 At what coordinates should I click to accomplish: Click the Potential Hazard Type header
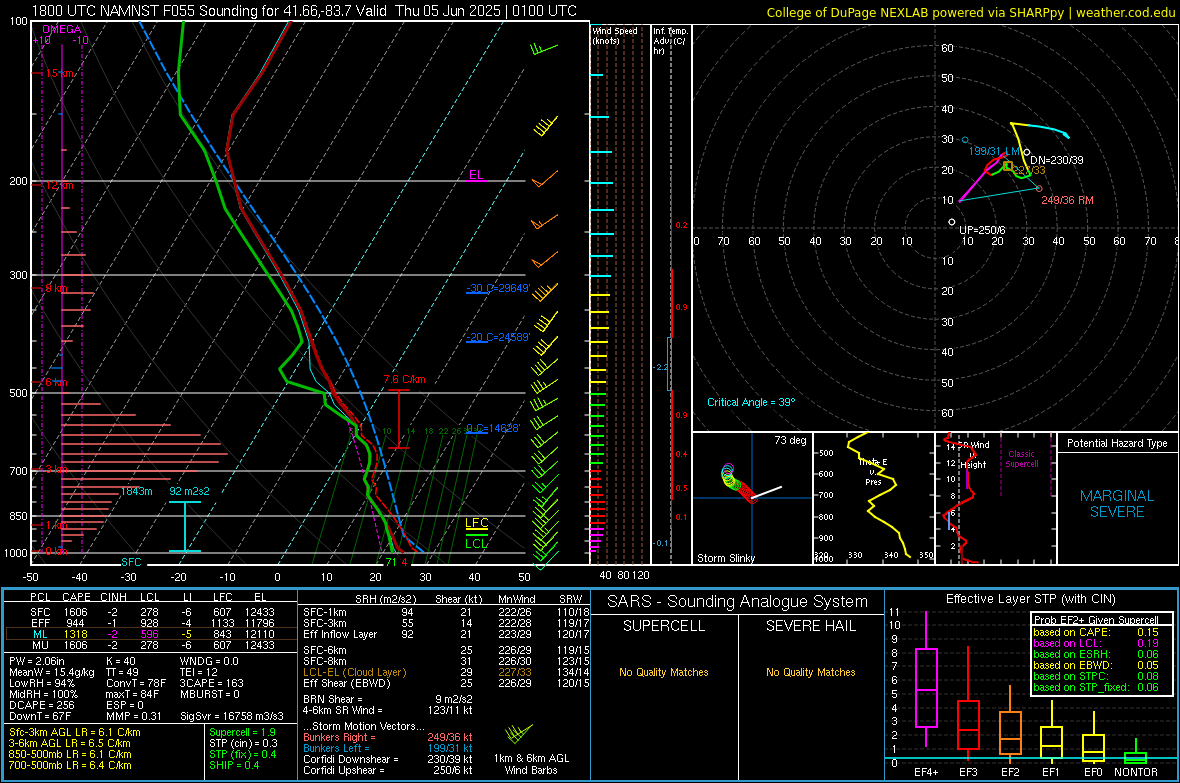coord(1117,443)
